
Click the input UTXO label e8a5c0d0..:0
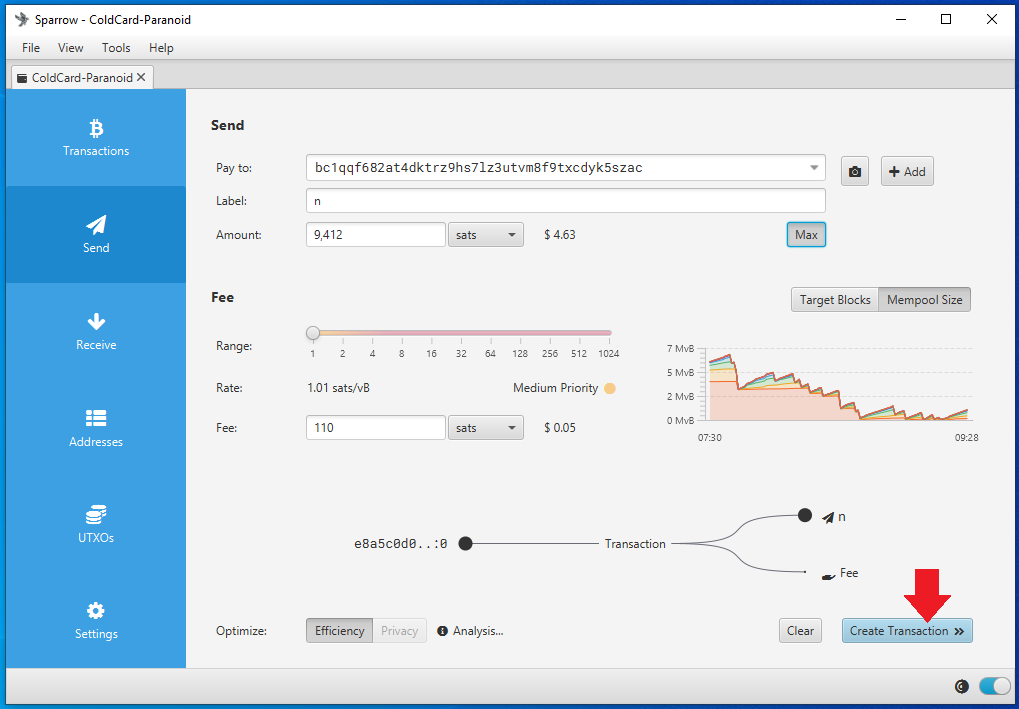pos(400,544)
